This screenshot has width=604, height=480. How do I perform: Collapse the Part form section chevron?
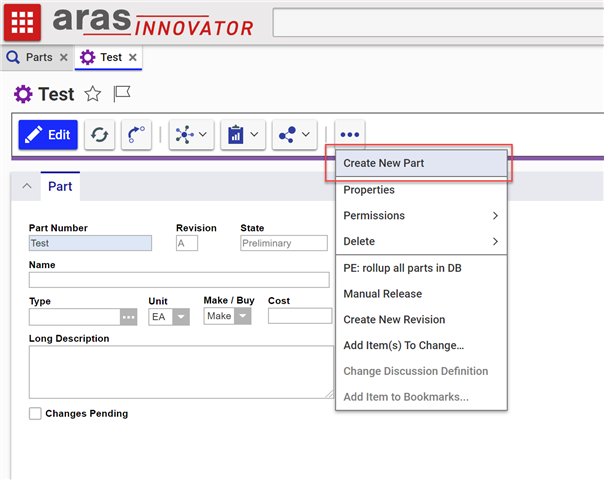point(27,186)
